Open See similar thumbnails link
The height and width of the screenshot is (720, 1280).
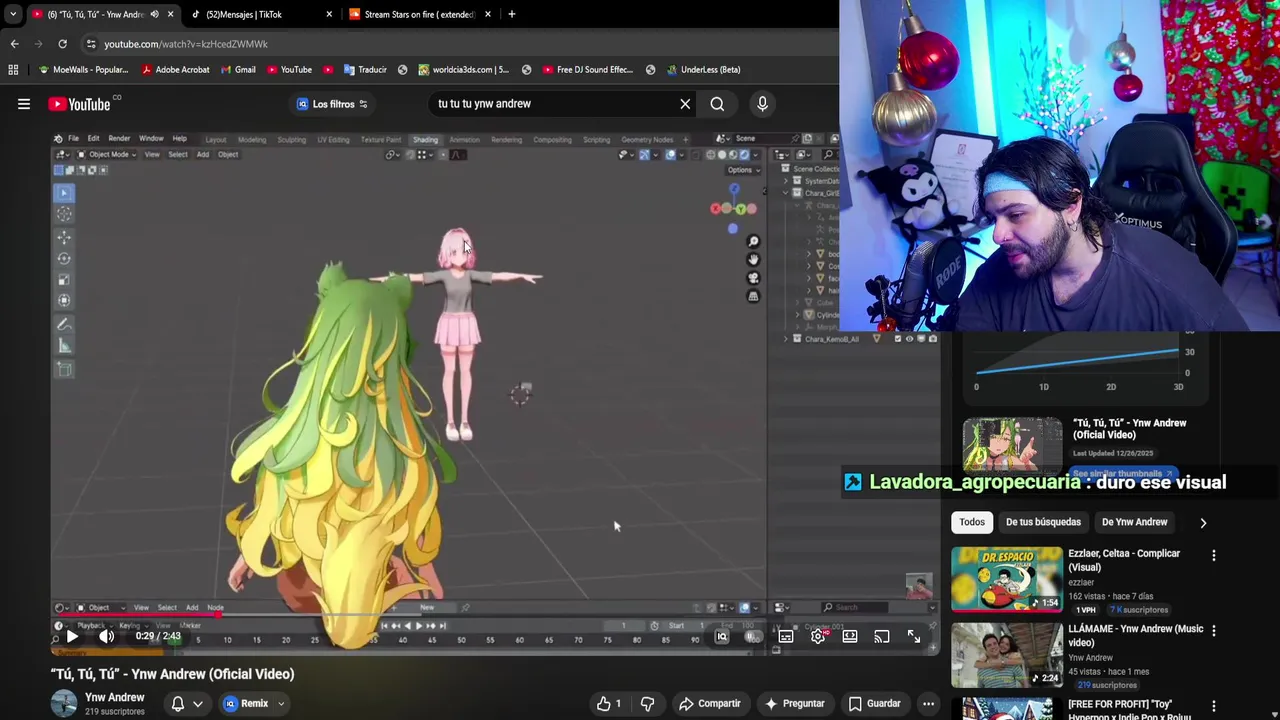(1122, 474)
